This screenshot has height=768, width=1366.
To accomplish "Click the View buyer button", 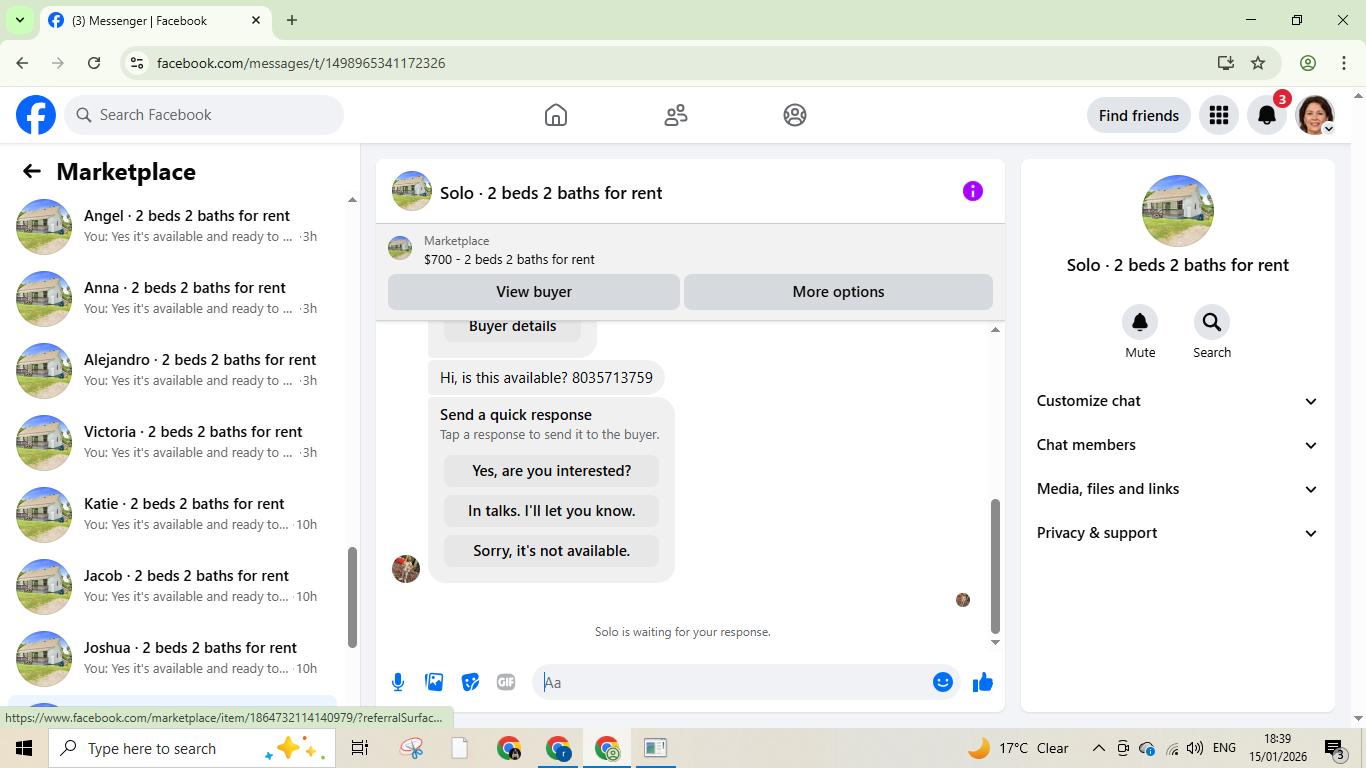I will [534, 292].
